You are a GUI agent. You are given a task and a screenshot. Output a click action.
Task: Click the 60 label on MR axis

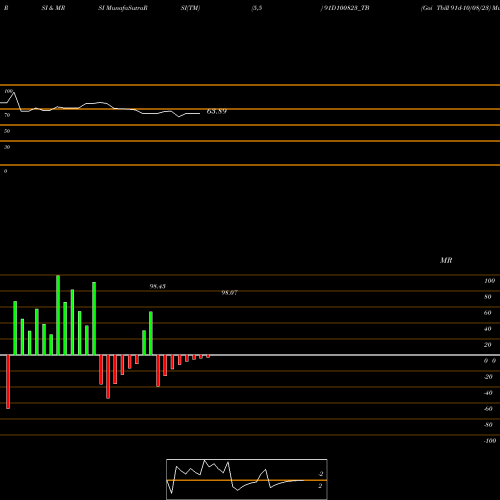[x=488, y=313]
